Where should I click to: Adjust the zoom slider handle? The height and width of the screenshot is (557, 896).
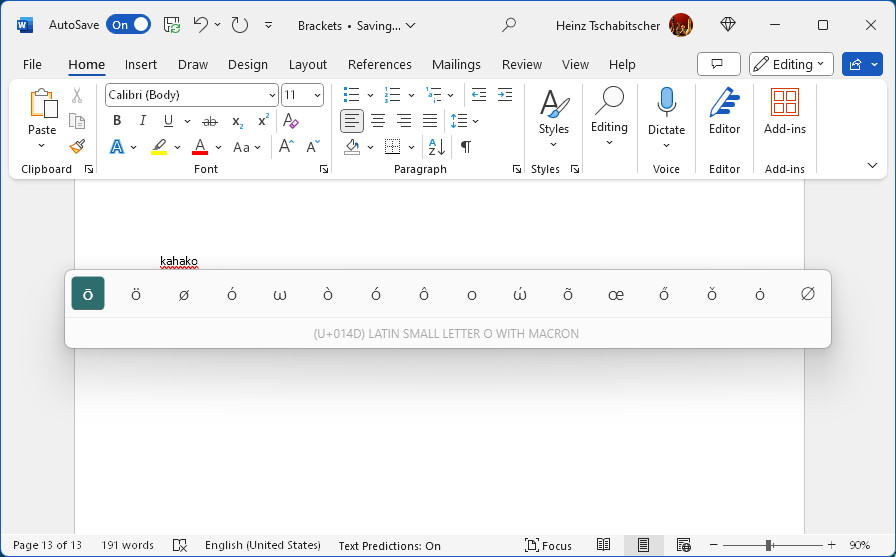[769, 545]
